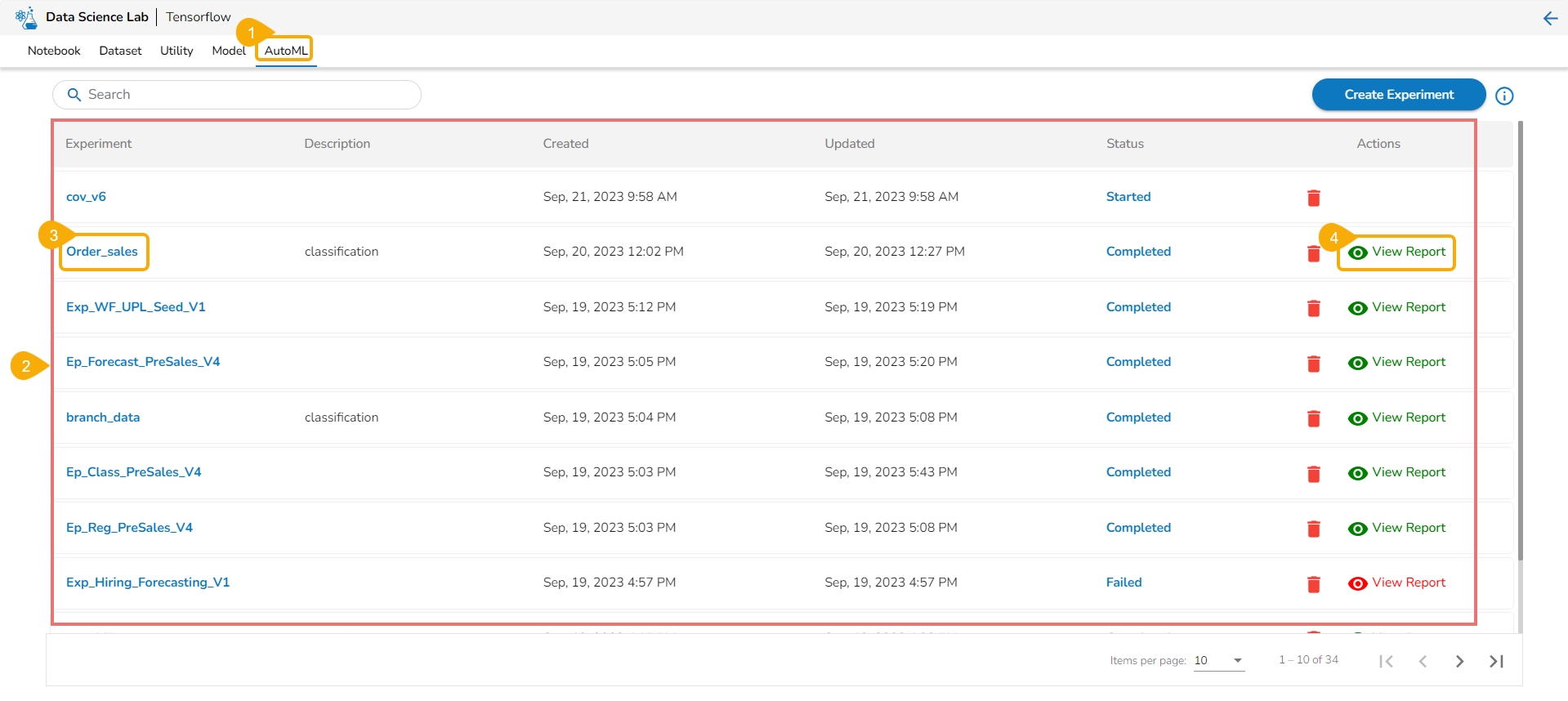Image resolution: width=1568 pixels, height=701 pixels.
Task: Delete the cov_v6 experiment via trash icon
Action: click(x=1313, y=198)
